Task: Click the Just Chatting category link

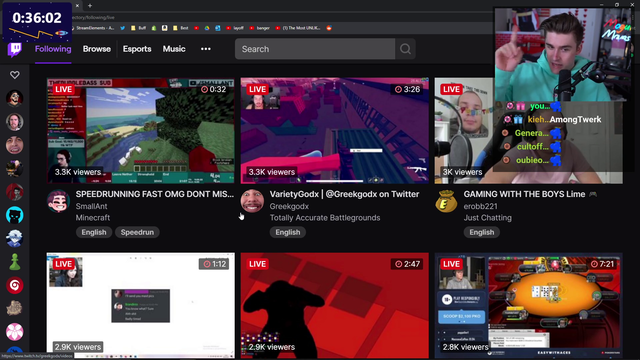Action: (487, 218)
